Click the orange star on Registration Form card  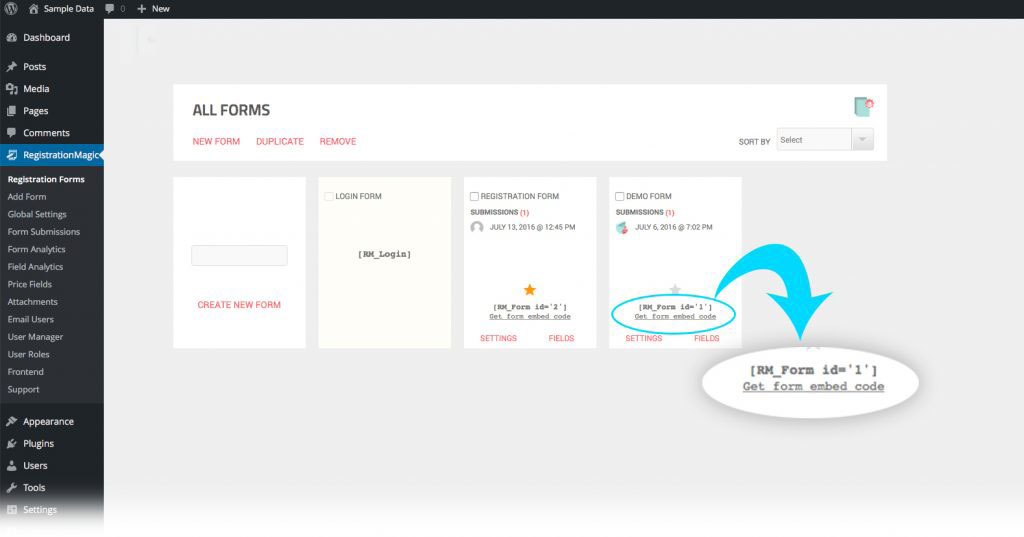click(x=530, y=290)
